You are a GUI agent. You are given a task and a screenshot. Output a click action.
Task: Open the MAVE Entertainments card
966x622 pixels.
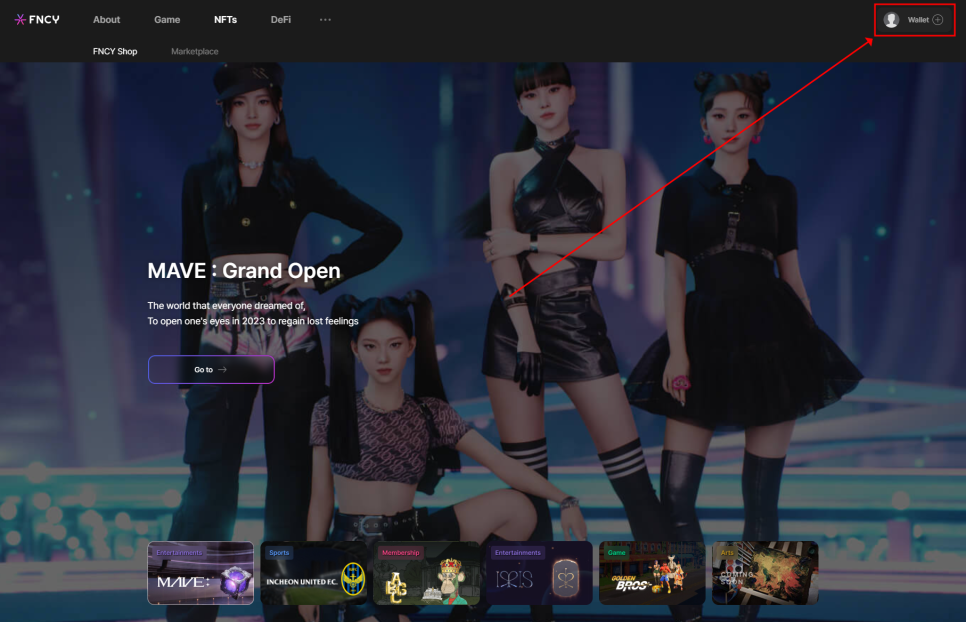click(201, 573)
